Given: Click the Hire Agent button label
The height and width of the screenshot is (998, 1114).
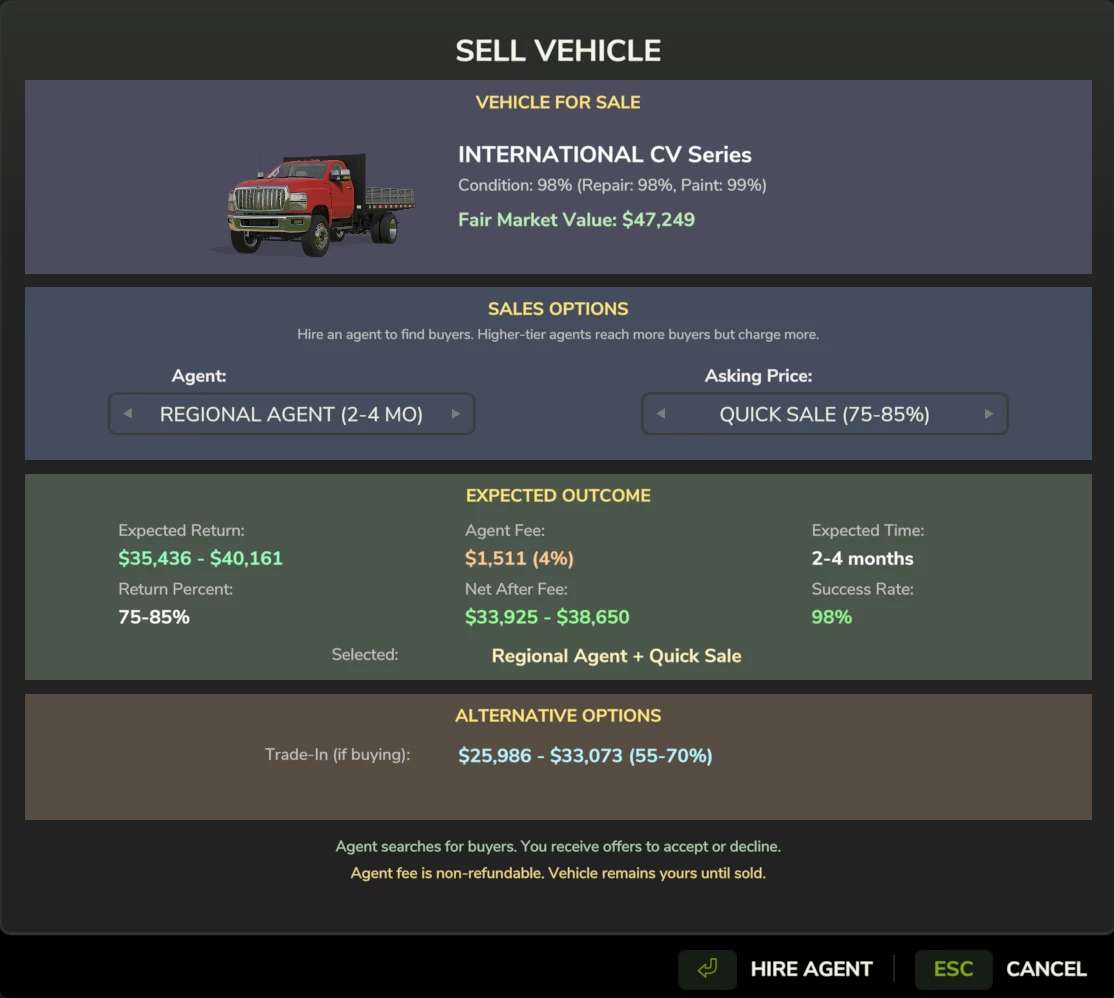Looking at the screenshot, I should click(811, 969).
